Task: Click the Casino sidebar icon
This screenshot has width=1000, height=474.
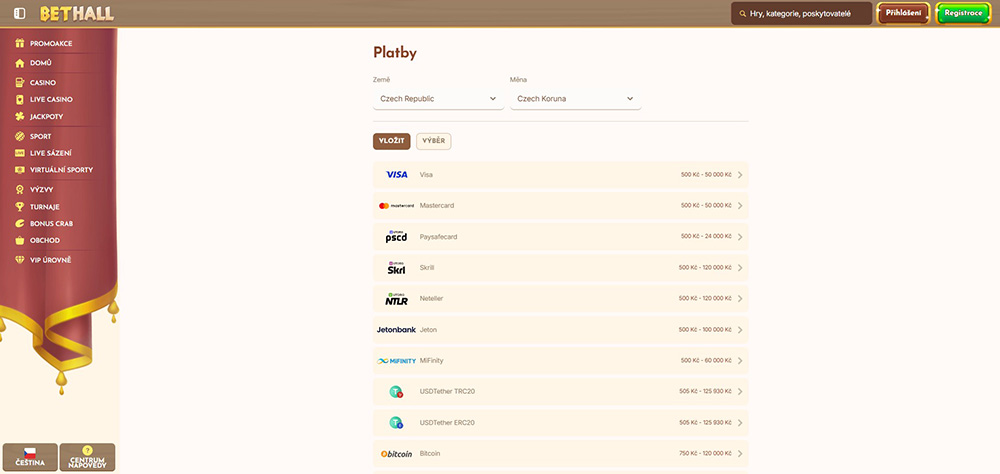Action: pyautogui.click(x=19, y=82)
